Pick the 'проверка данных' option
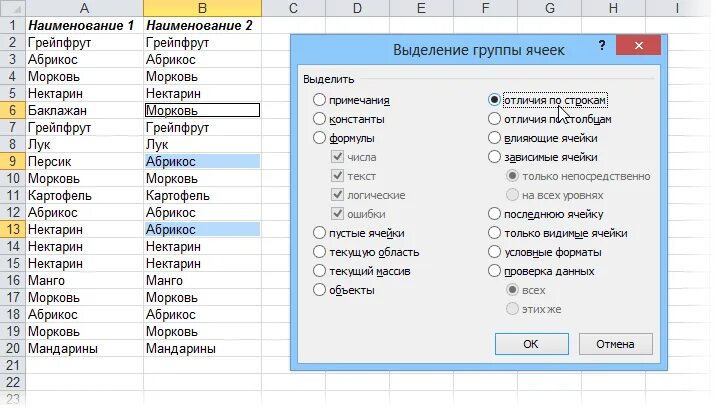Image resolution: width=716 pixels, height=408 pixels. point(494,270)
